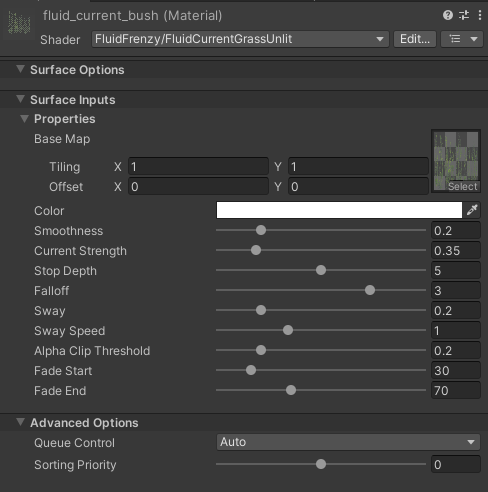The height and width of the screenshot is (492, 488).
Task: Click the Sorting Priority label
Action: coord(75,465)
